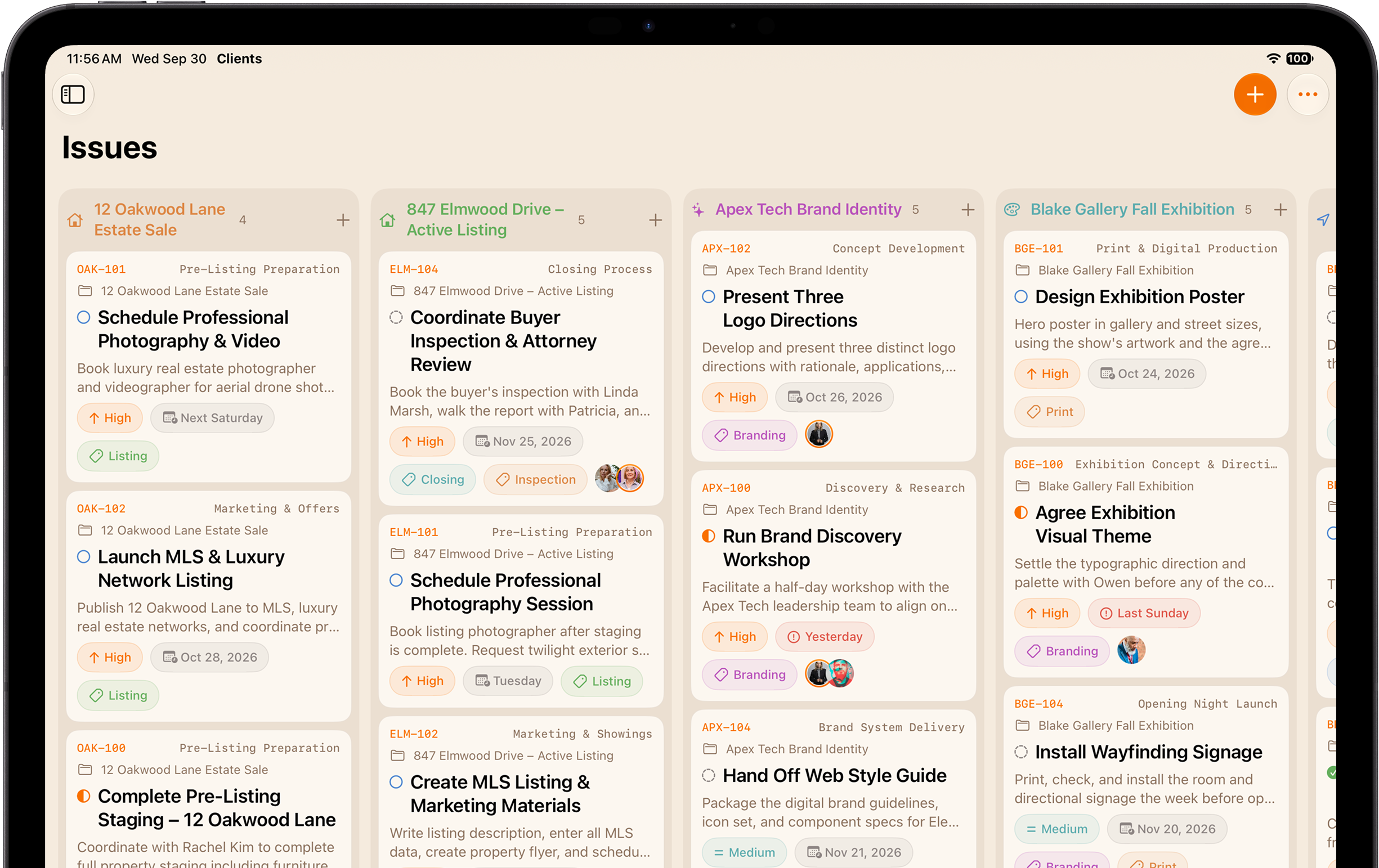The height and width of the screenshot is (868, 1379).
Task: Tap the orange add issue button
Action: coord(1254,95)
